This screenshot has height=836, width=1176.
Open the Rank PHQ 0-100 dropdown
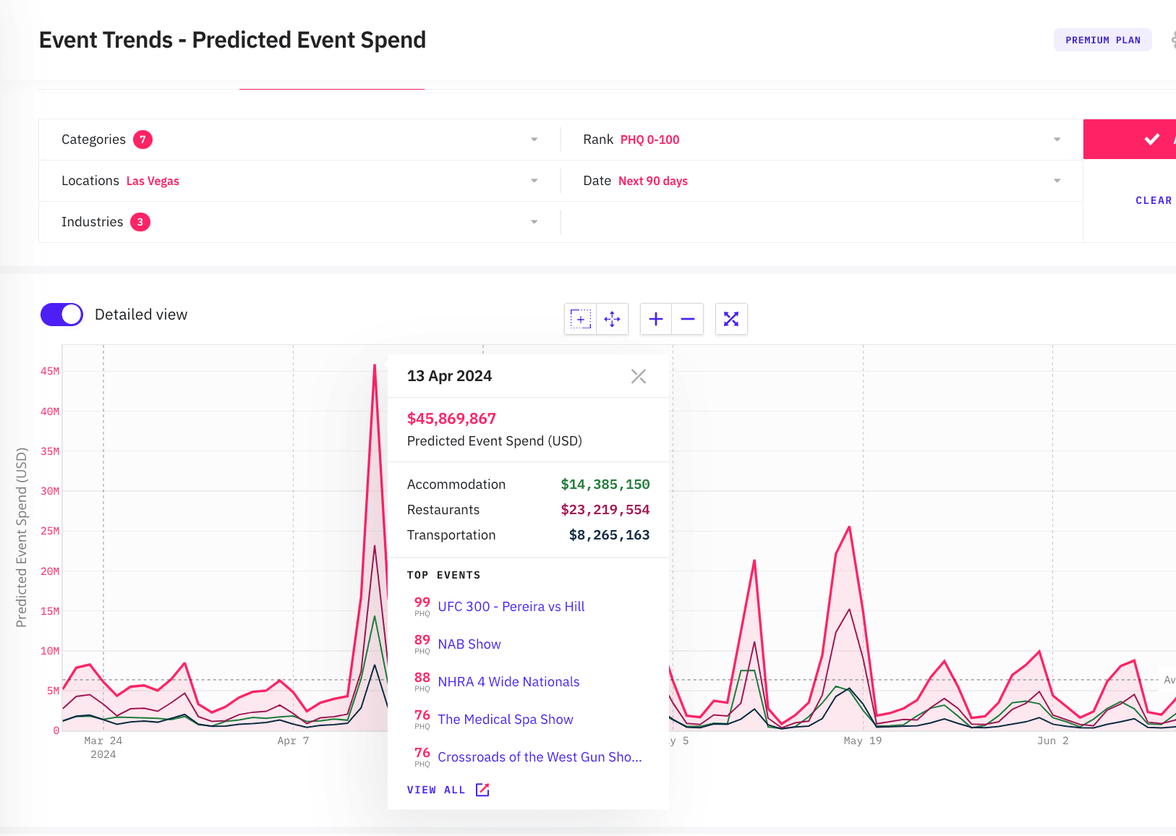[x=1057, y=139]
